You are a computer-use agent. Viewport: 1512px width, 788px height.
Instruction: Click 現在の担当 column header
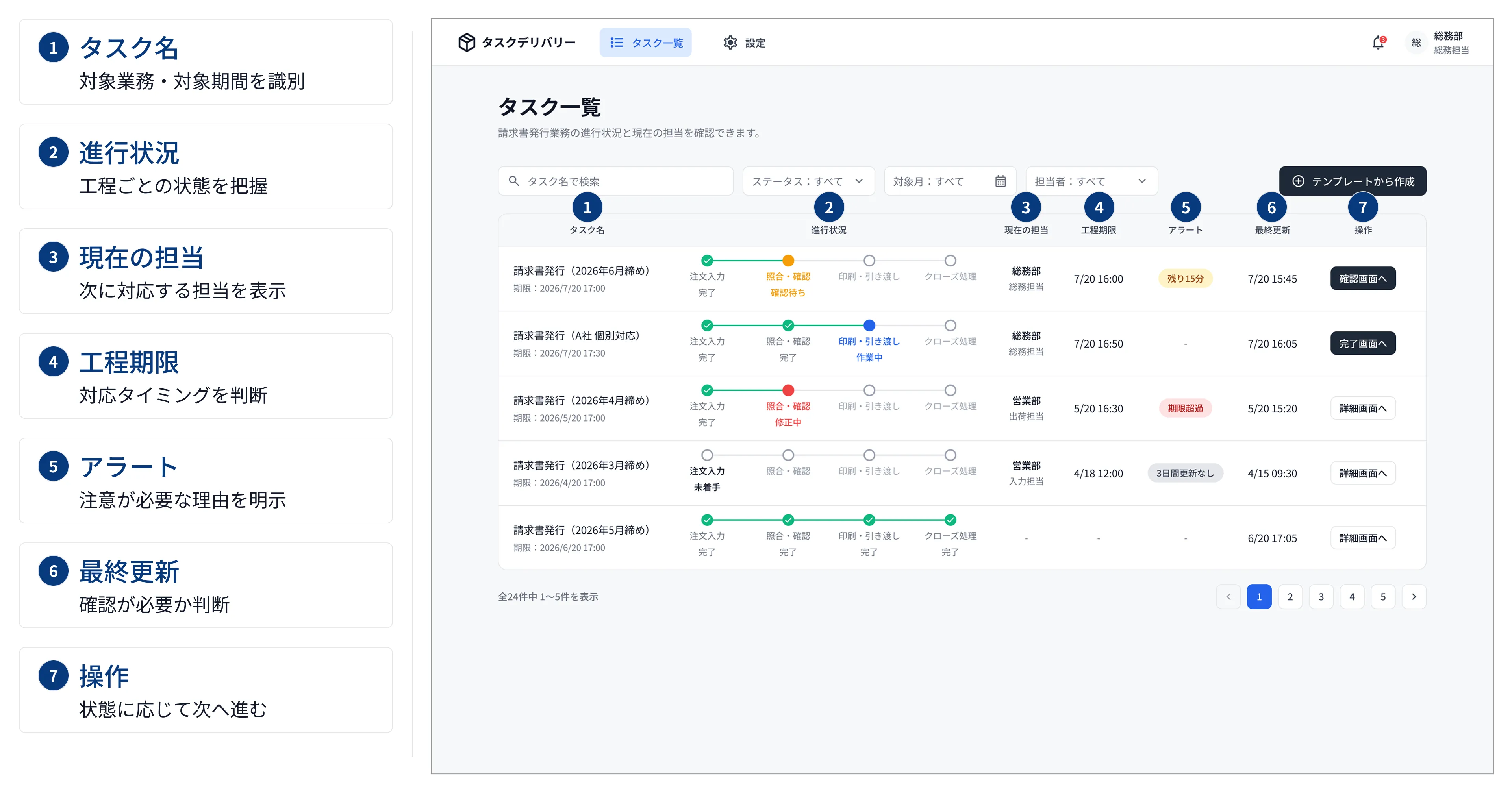point(1026,230)
